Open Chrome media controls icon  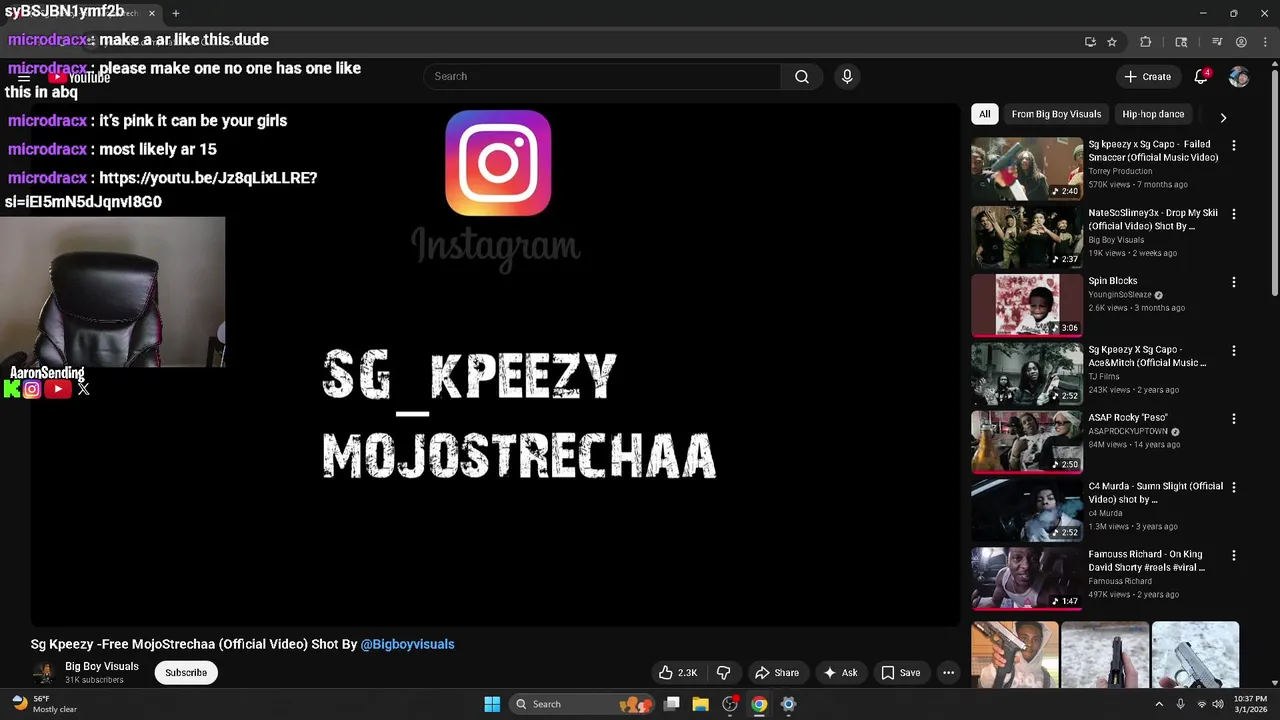tap(1217, 42)
